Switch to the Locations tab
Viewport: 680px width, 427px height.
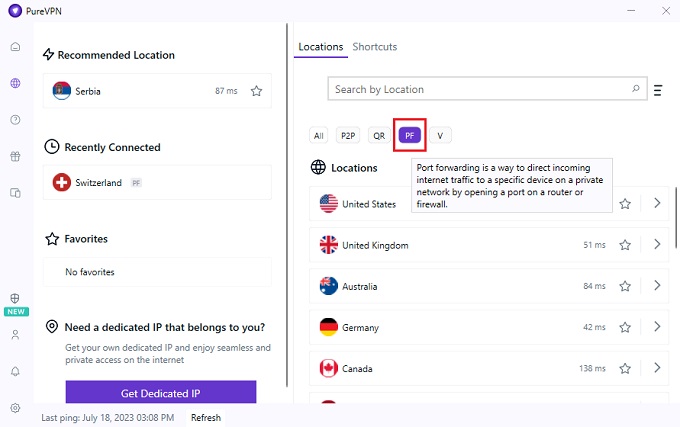(320, 47)
